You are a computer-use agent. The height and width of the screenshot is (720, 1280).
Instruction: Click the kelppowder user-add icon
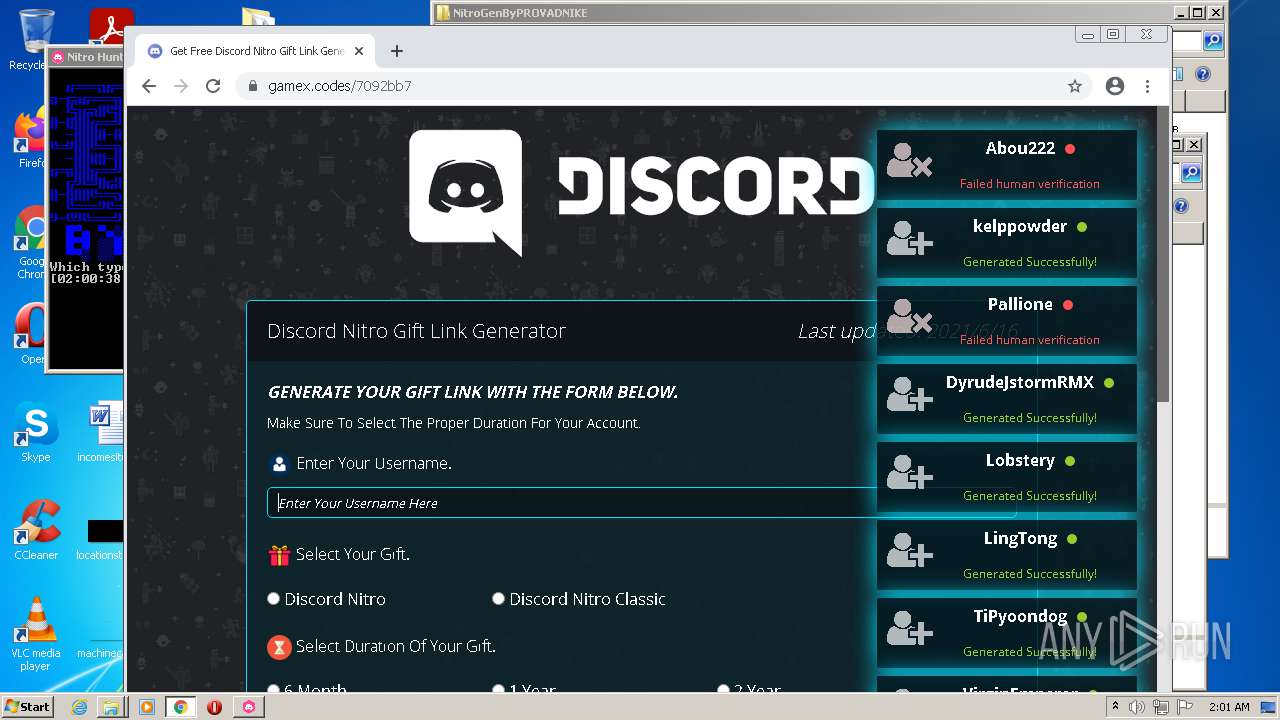click(x=909, y=239)
